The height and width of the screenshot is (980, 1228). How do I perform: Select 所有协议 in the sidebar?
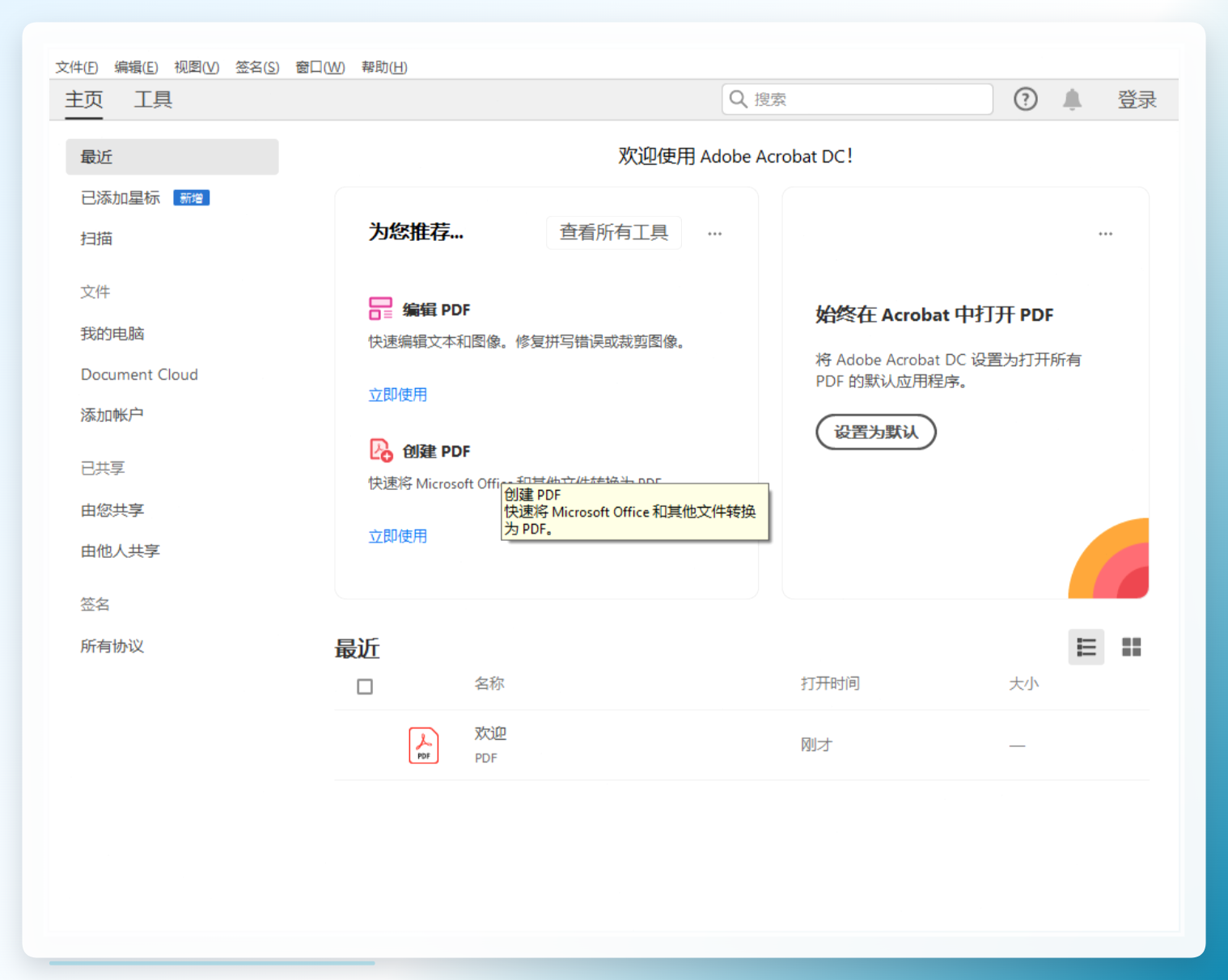(112, 646)
